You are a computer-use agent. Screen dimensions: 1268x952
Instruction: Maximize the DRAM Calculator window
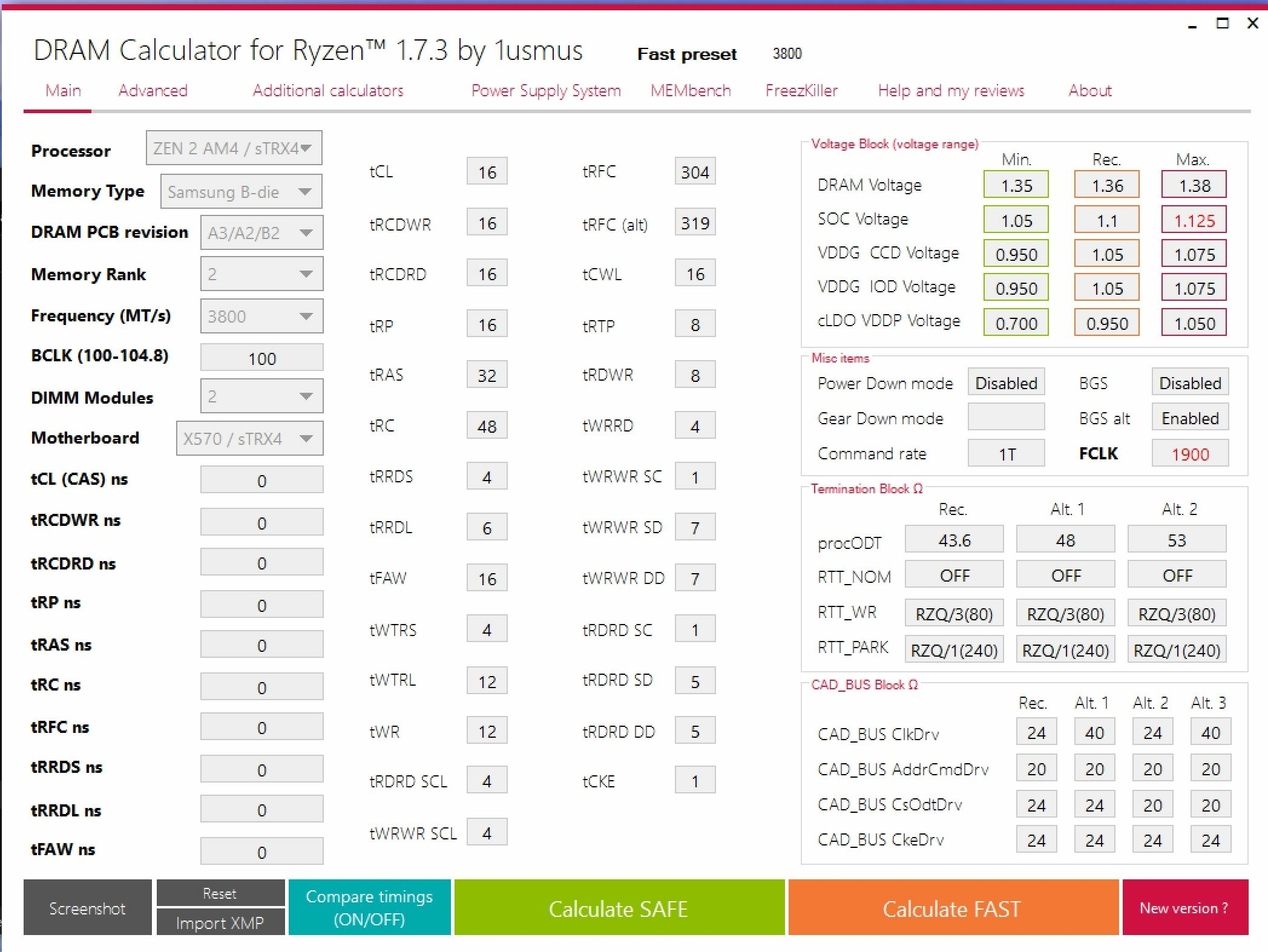[1223, 24]
